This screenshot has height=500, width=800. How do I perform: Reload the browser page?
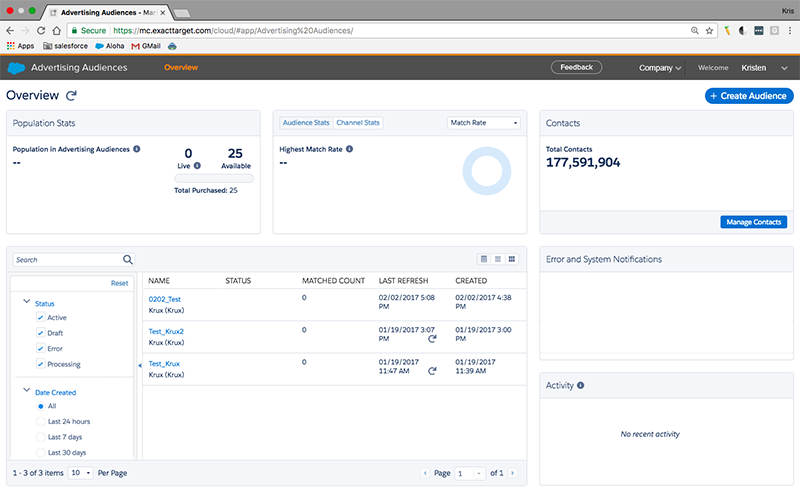tap(41, 31)
